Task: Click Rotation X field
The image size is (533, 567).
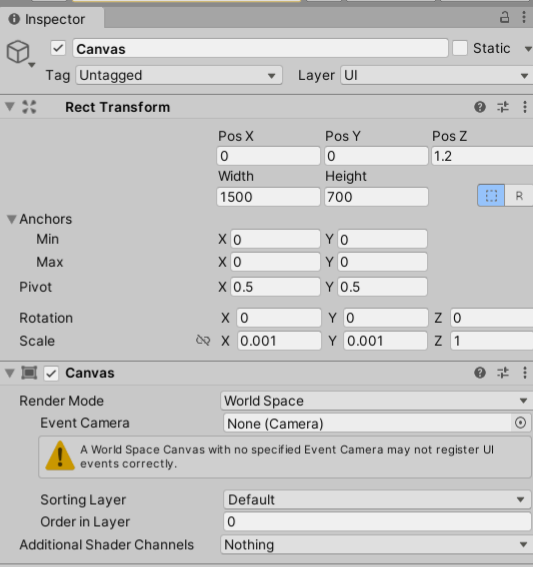Action: (x=279, y=318)
